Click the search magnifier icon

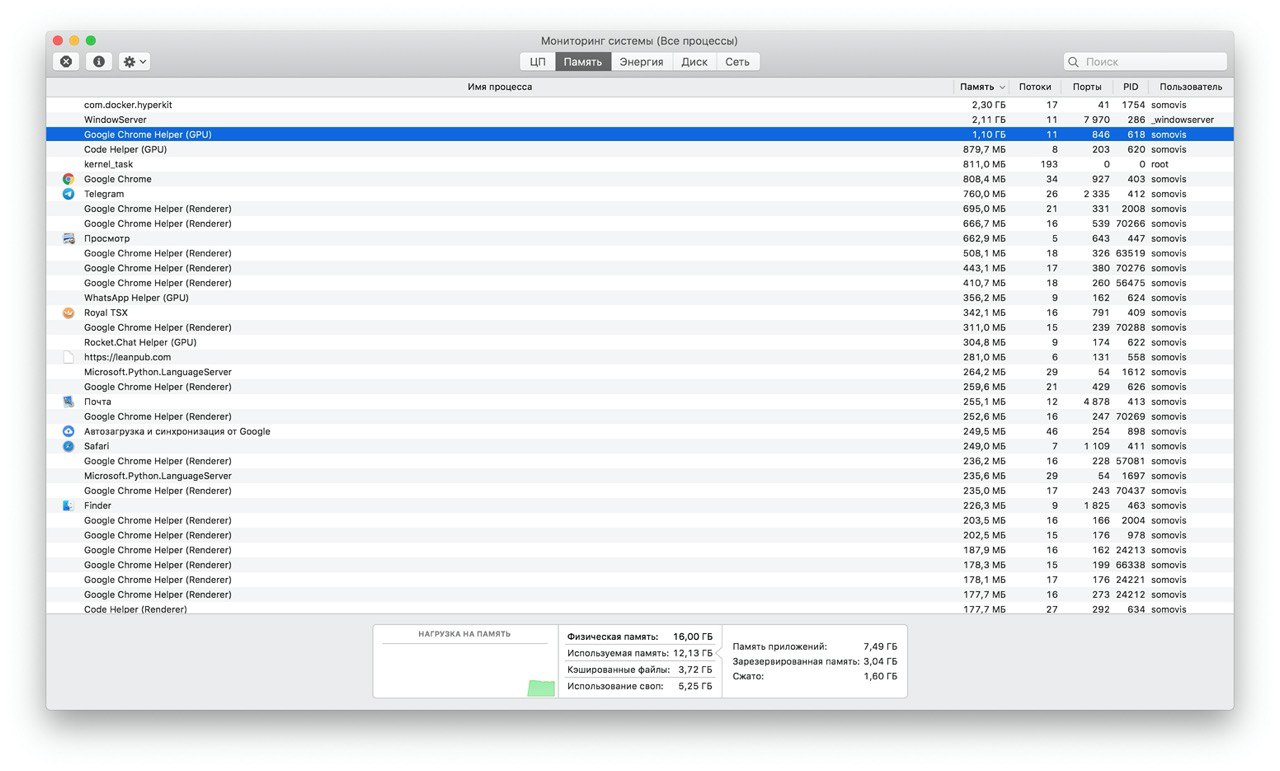1075,62
